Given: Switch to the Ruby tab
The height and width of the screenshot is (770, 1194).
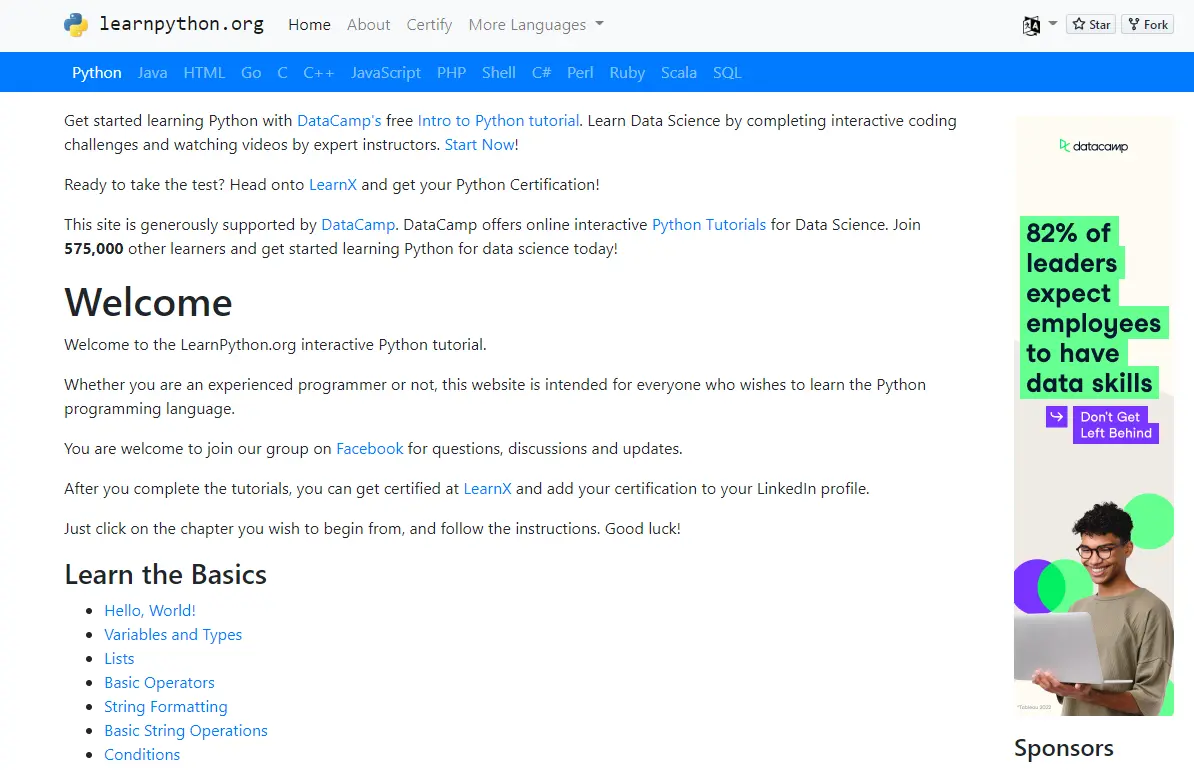Looking at the screenshot, I should coord(627,72).
